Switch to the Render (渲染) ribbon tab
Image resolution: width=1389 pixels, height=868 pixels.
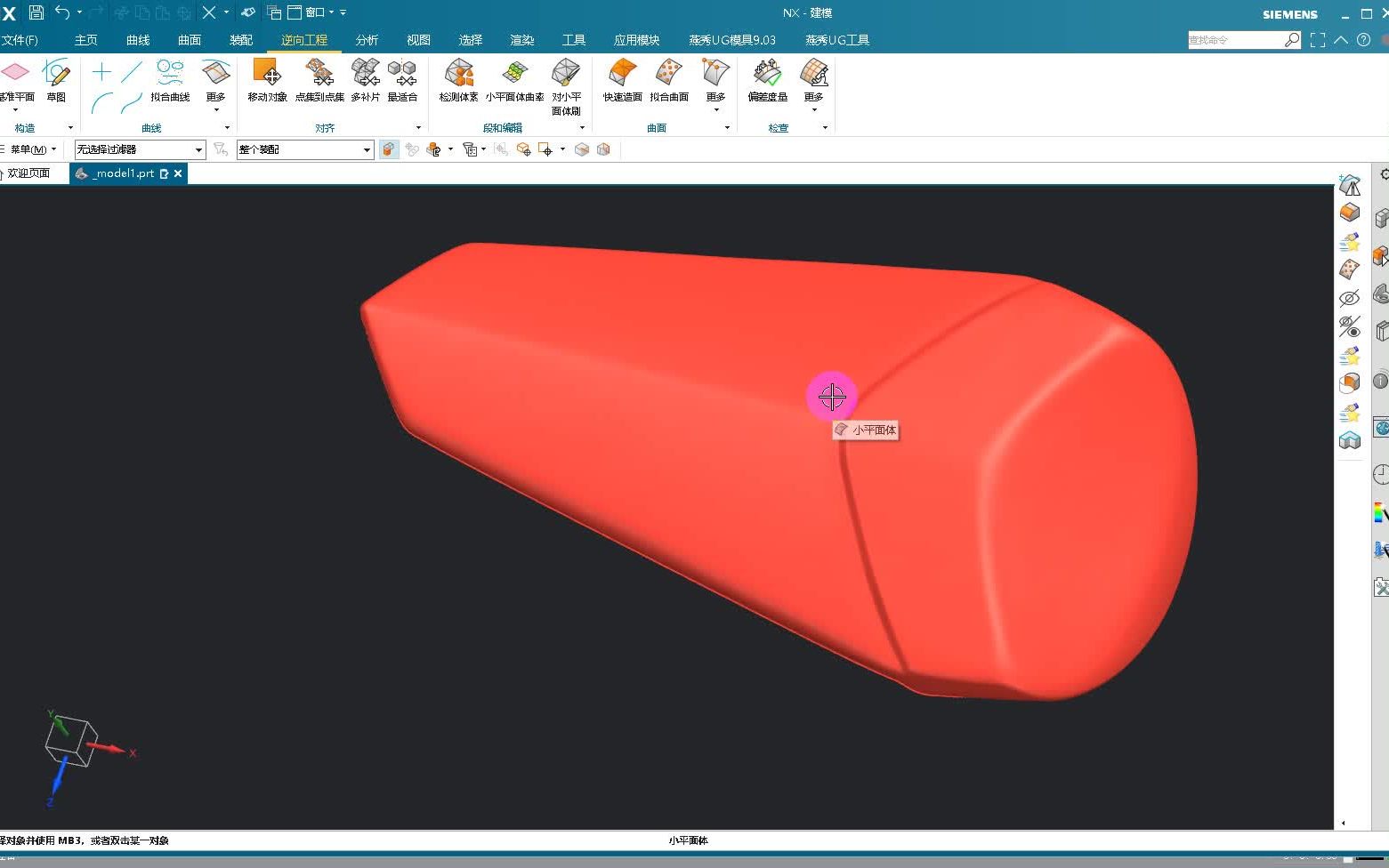(x=522, y=40)
